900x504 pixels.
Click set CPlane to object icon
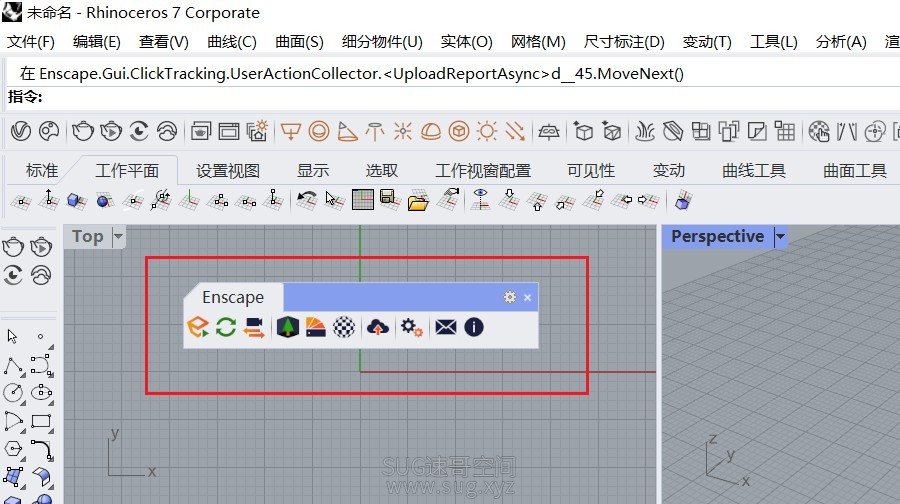point(76,200)
